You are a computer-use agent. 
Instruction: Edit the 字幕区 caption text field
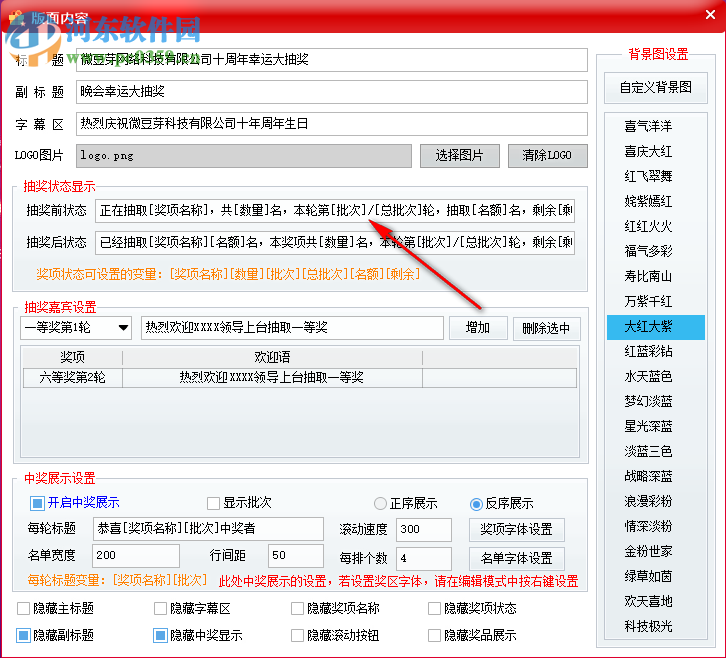click(x=332, y=124)
